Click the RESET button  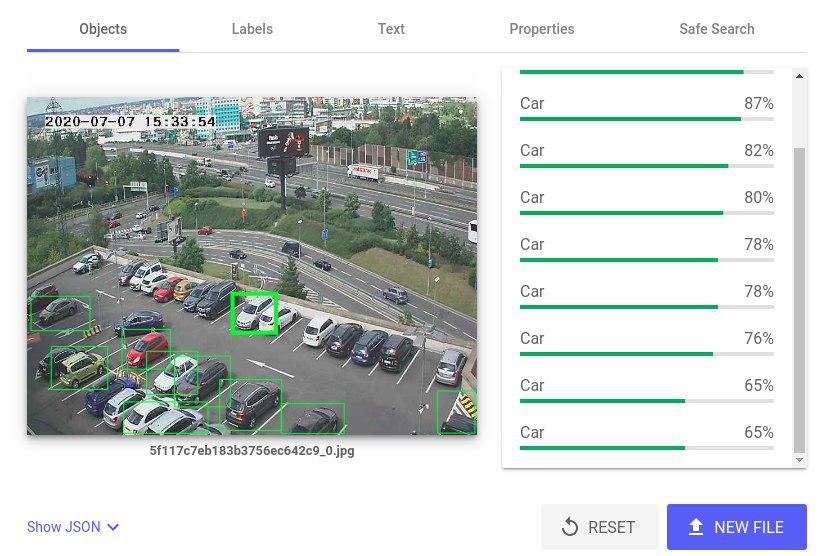(x=599, y=527)
